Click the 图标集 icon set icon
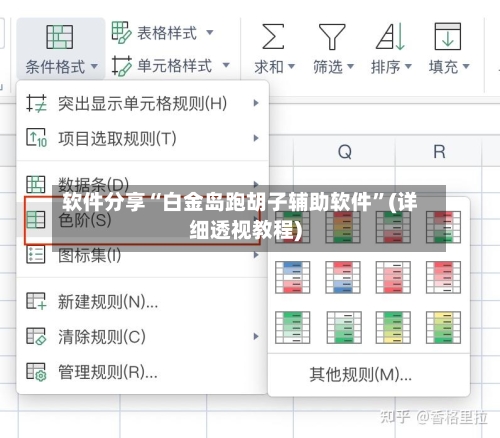 36,255
